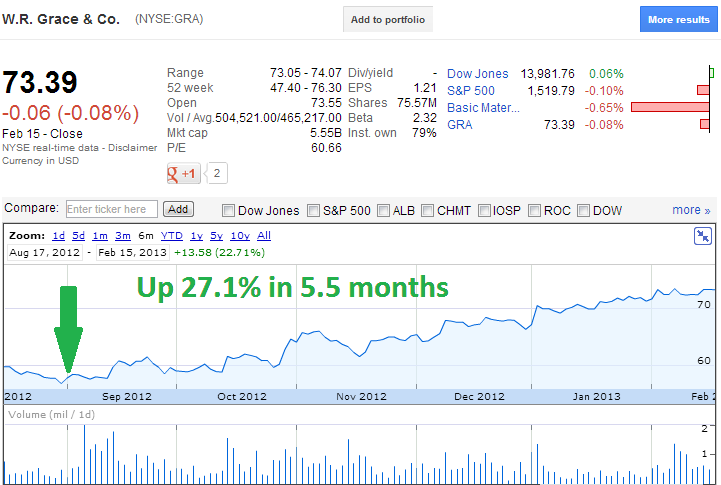Screen dimensions: 721x485
Task: Click the P/E value 60.66
Action: (x=326, y=148)
